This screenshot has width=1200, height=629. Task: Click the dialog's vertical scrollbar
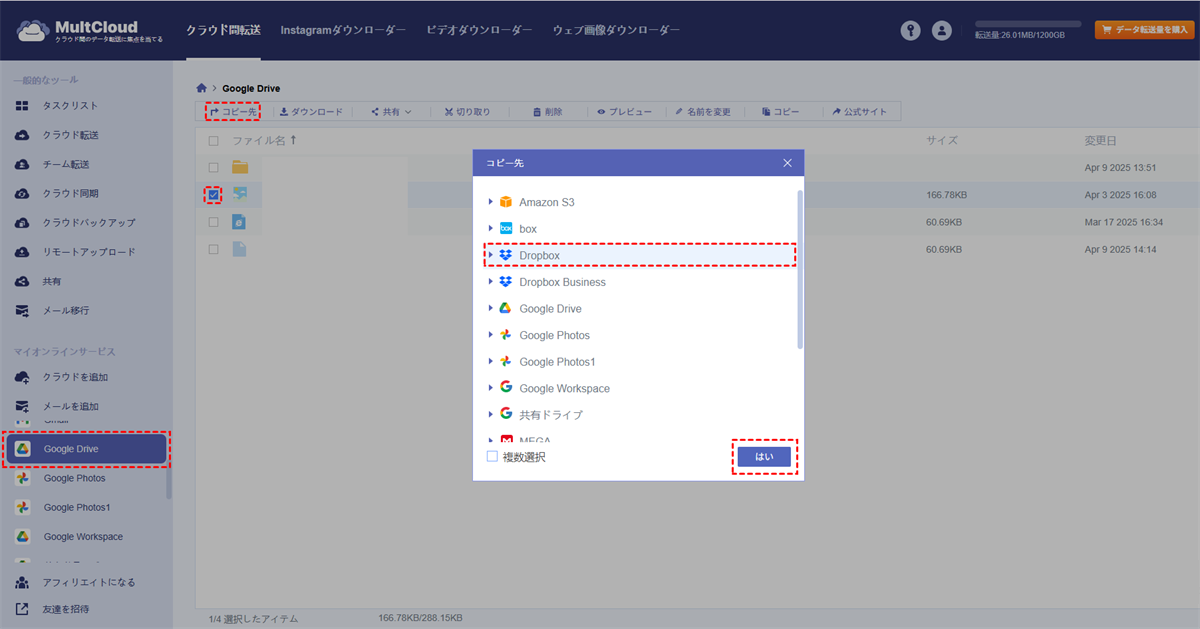click(x=799, y=270)
